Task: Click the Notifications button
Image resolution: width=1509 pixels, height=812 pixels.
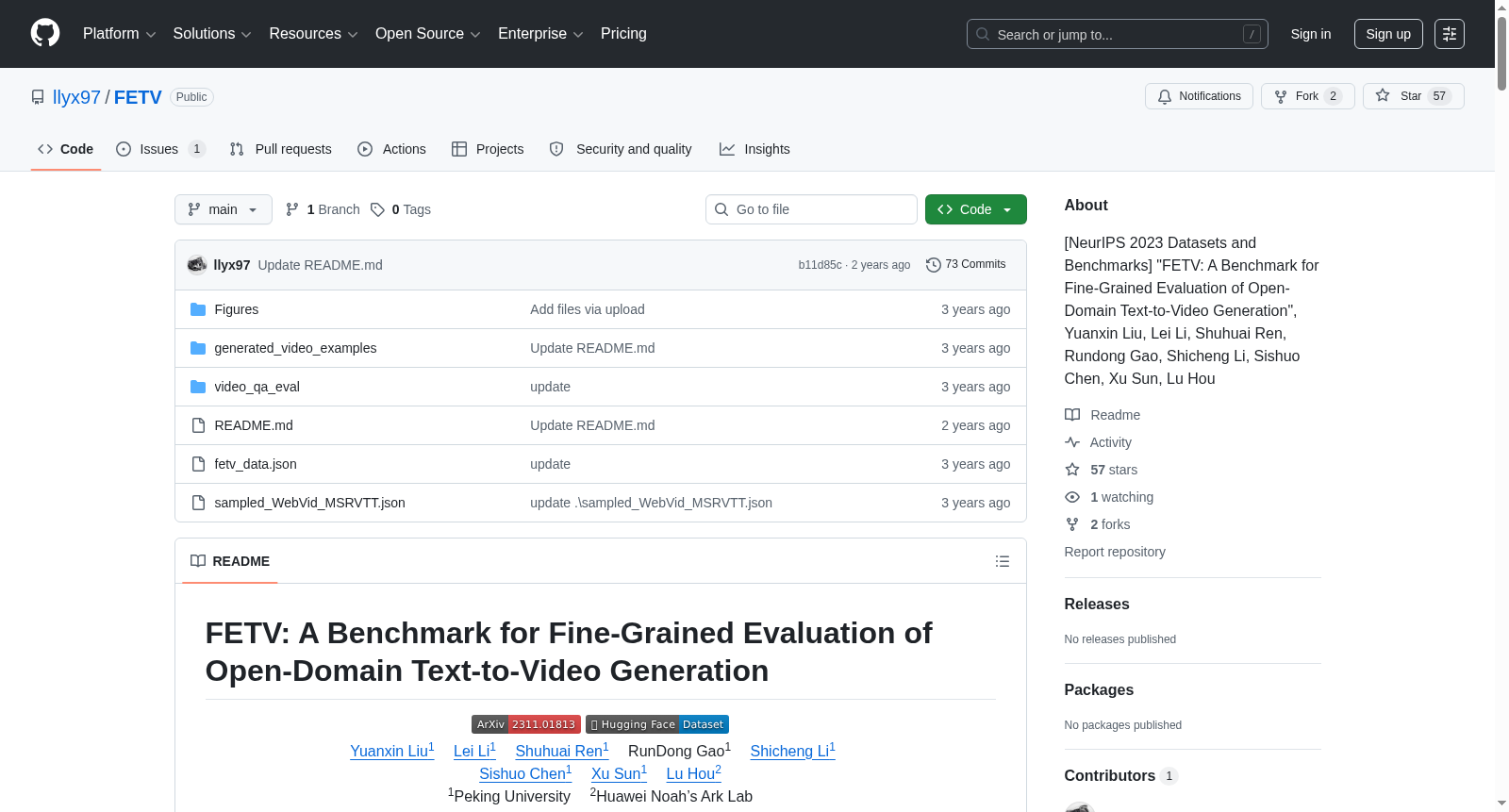Action: click(x=1199, y=96)
